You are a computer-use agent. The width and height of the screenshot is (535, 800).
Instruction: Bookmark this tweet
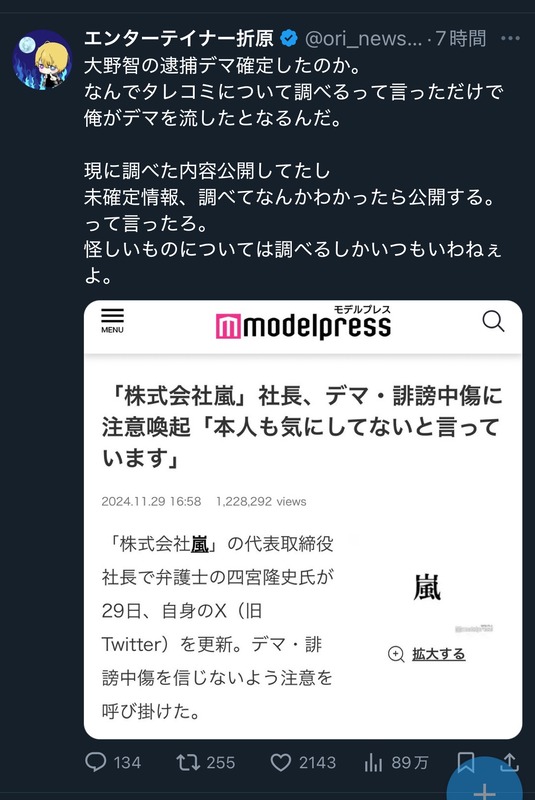(x=466, y=762)
